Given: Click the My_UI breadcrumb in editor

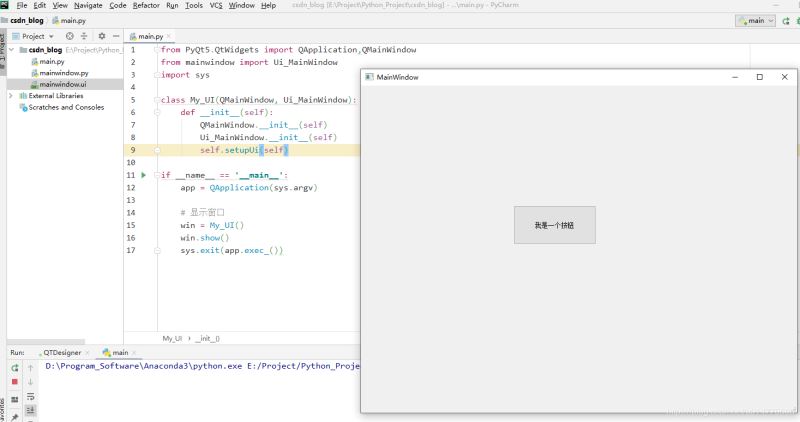Looking at the screenshot, I should tap(172, 338).
